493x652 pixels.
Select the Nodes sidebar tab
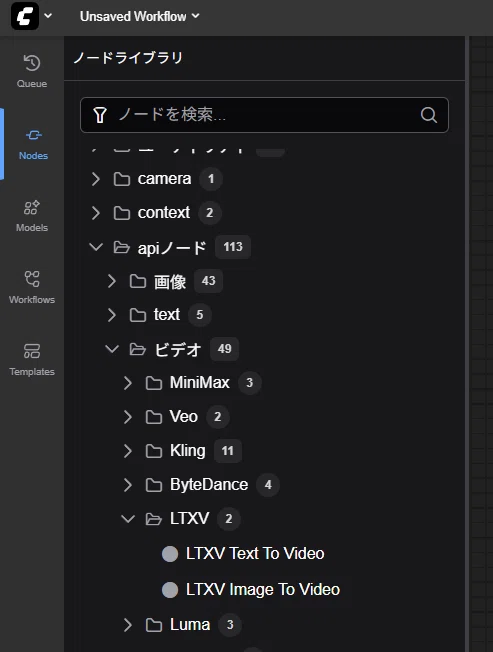(x=33, y=144)
